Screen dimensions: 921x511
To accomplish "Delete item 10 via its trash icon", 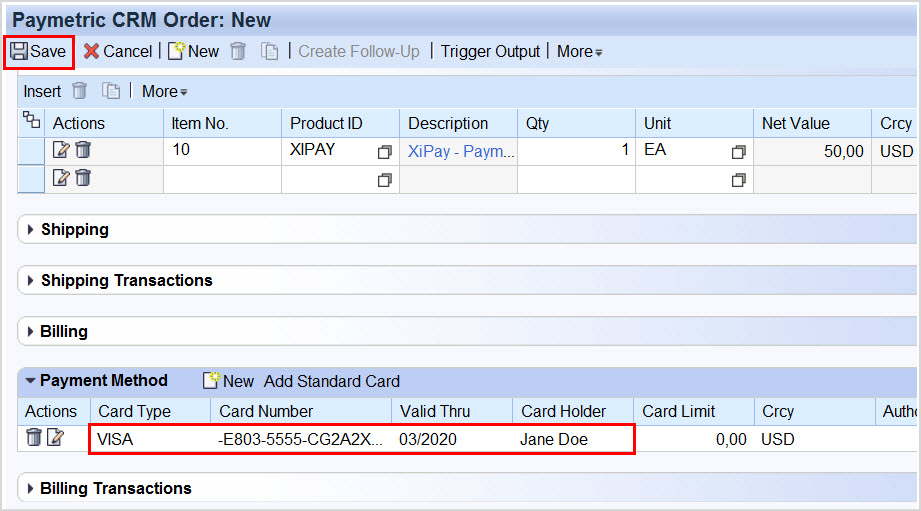I will pos(83,150).
